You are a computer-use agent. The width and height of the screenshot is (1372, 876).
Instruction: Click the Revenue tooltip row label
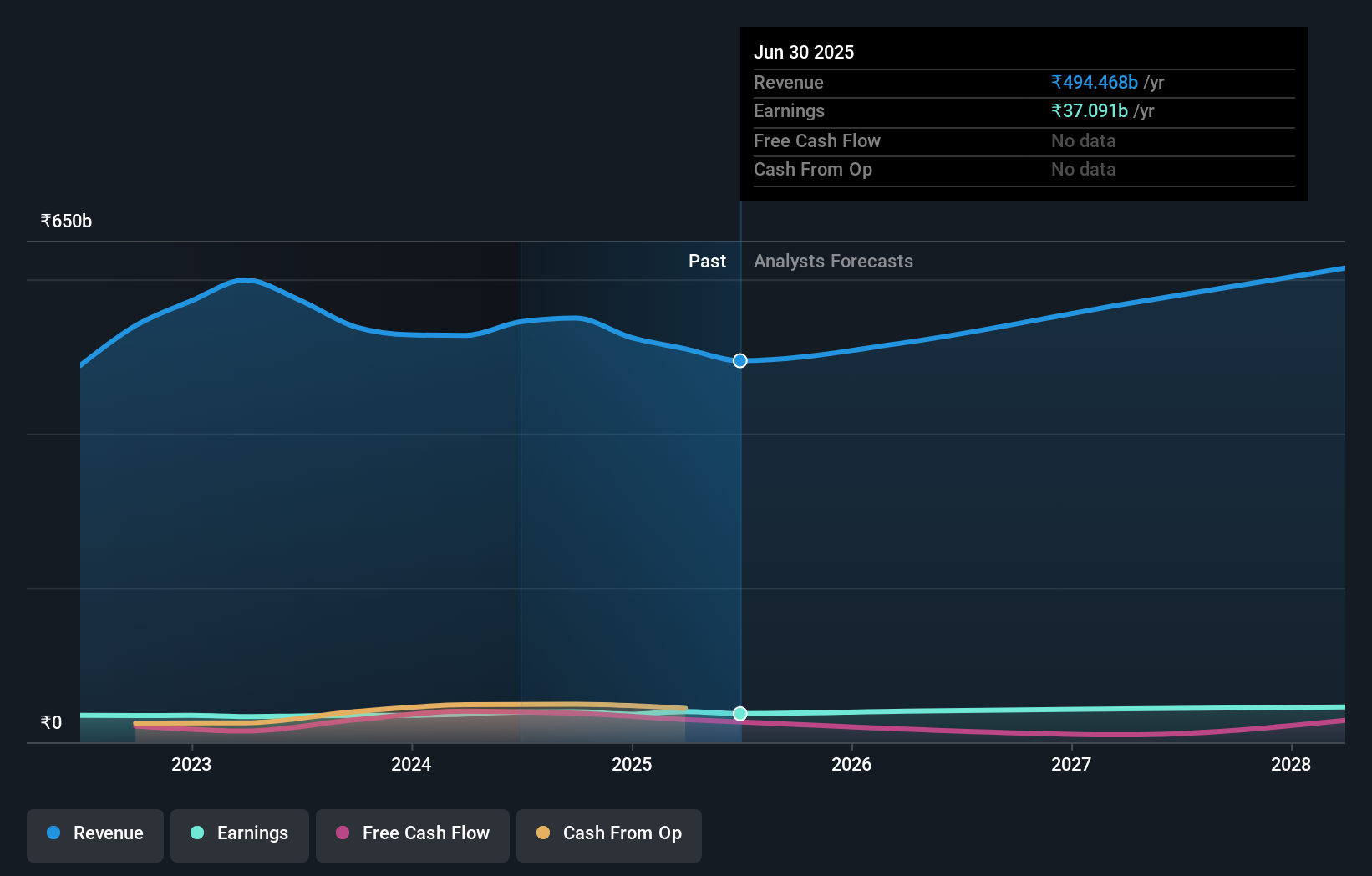pyautogui.click(x=789, y=82)
